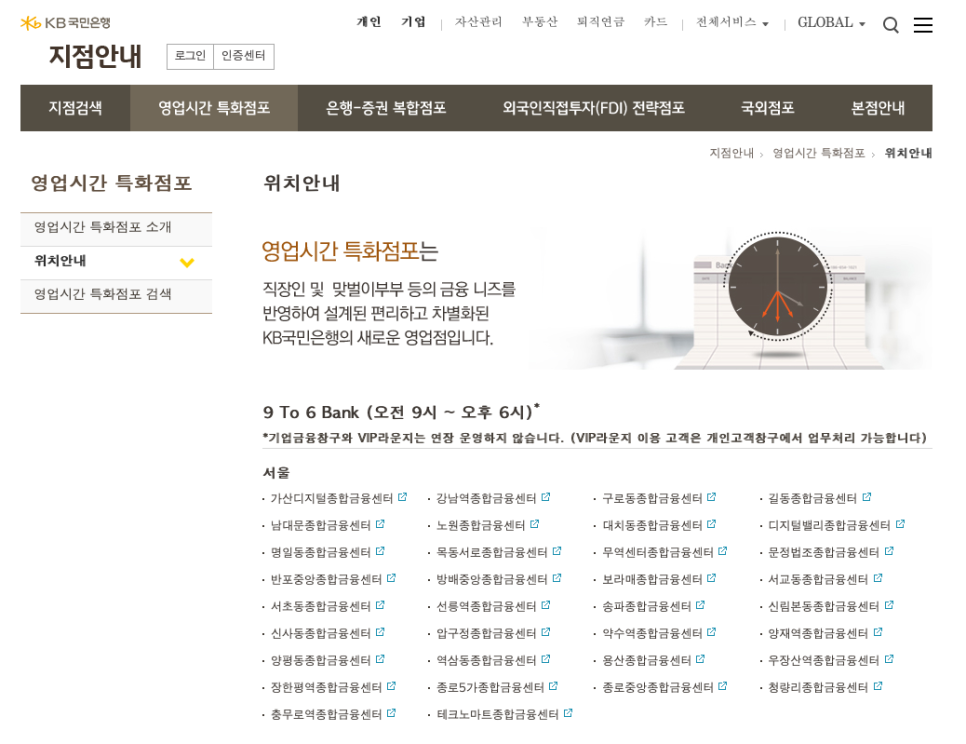The height and width of the screenshot is (744, 966).
Task: Open external link icon next to 목동서로종합금융센터
Action: tap(557, 551)
